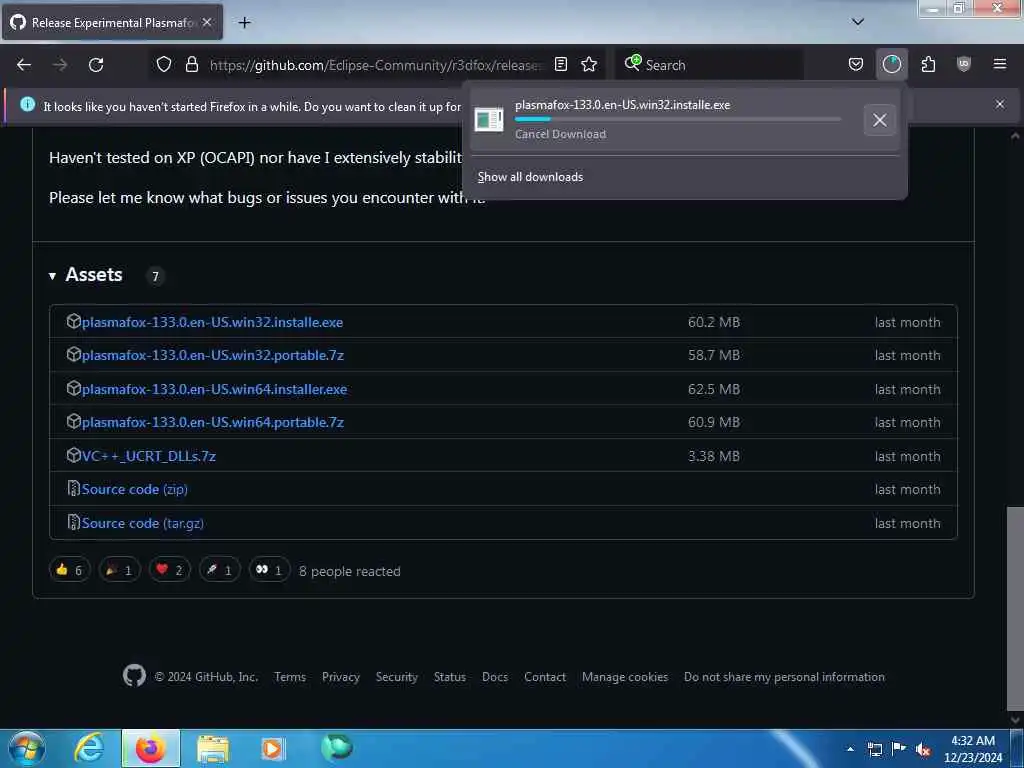This screenshot has width=1024, height=768.
Task: Reload the current page
Action: pos(96,65)
